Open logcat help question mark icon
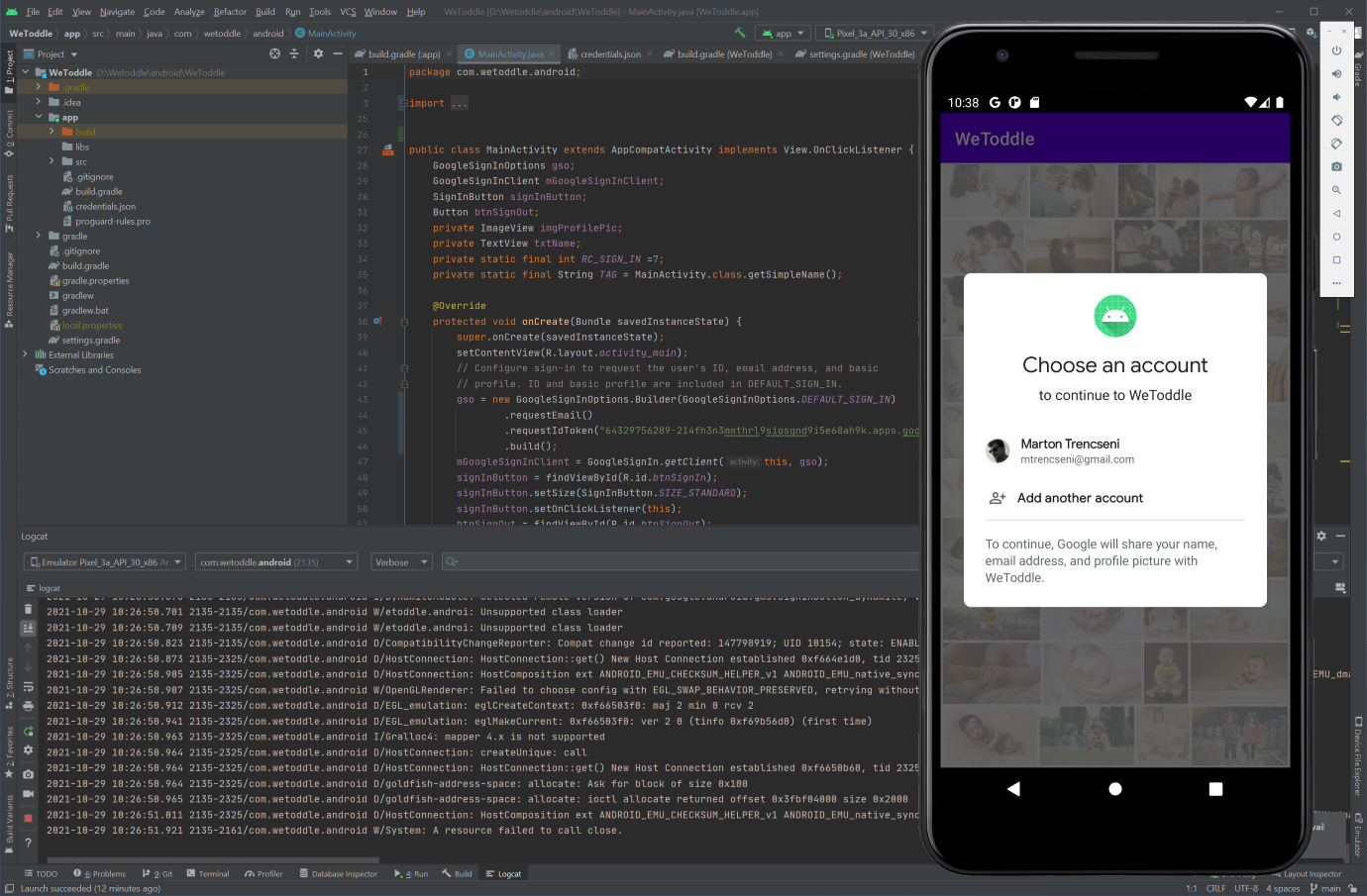 pos(28,843)
